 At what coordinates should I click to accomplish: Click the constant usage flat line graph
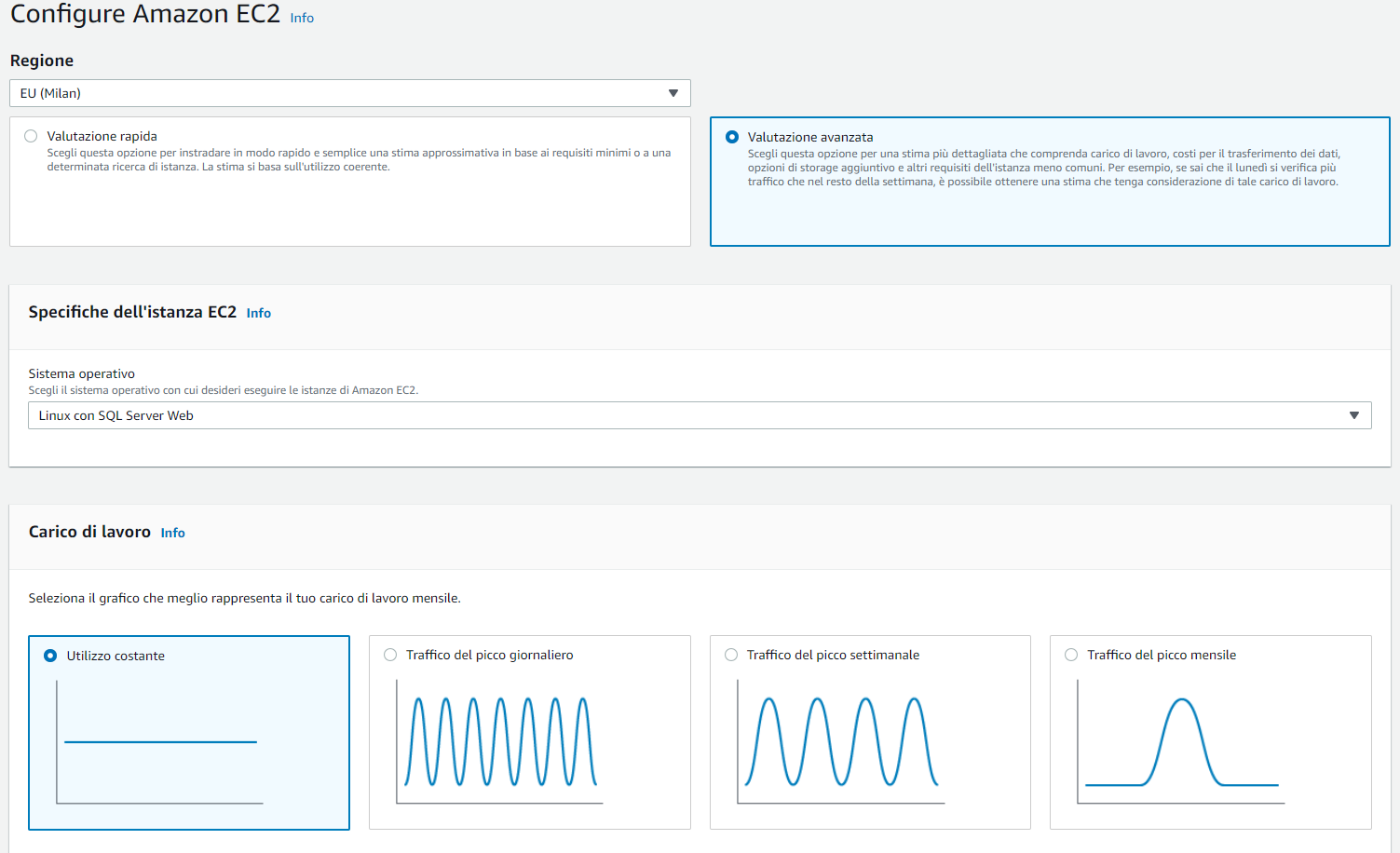(160, 742)
